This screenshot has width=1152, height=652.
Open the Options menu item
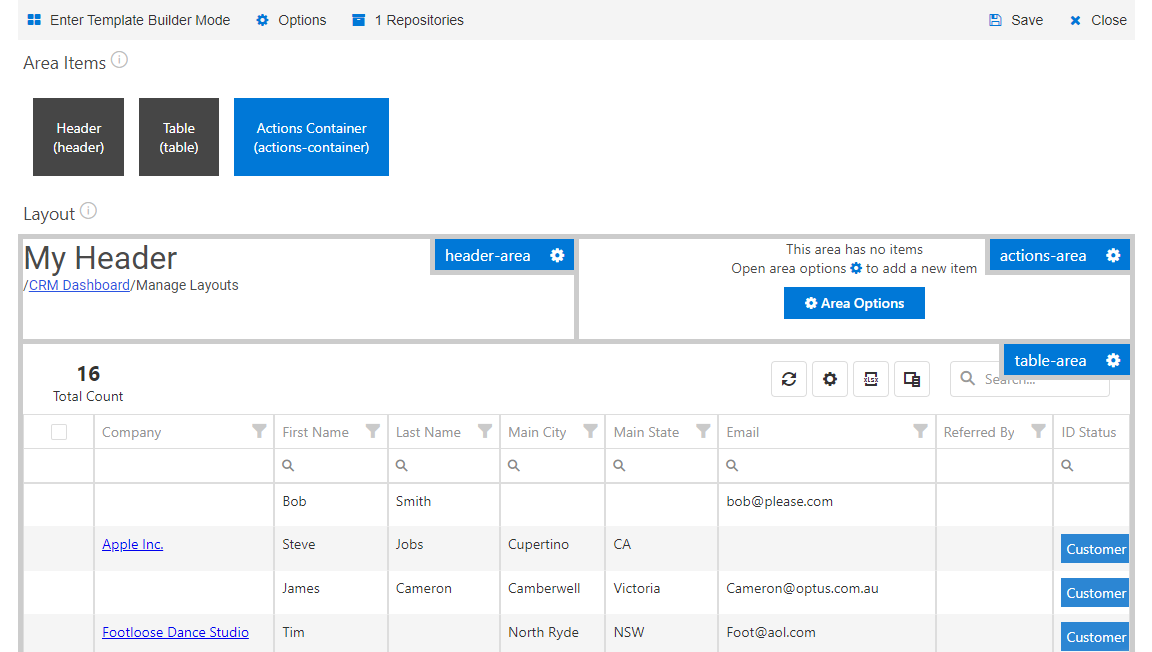pyautogui.click(x=291, y=20)
